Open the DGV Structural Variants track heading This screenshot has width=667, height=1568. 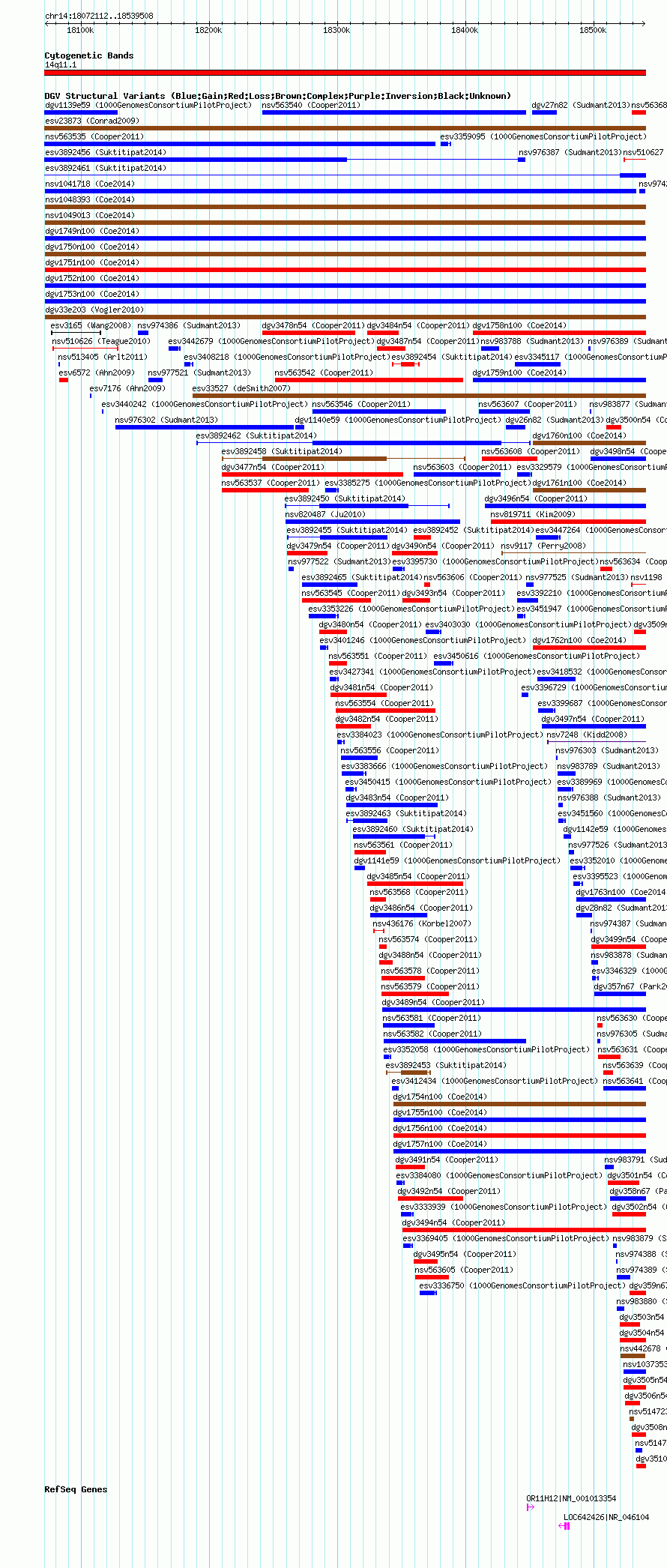point(277,96)
